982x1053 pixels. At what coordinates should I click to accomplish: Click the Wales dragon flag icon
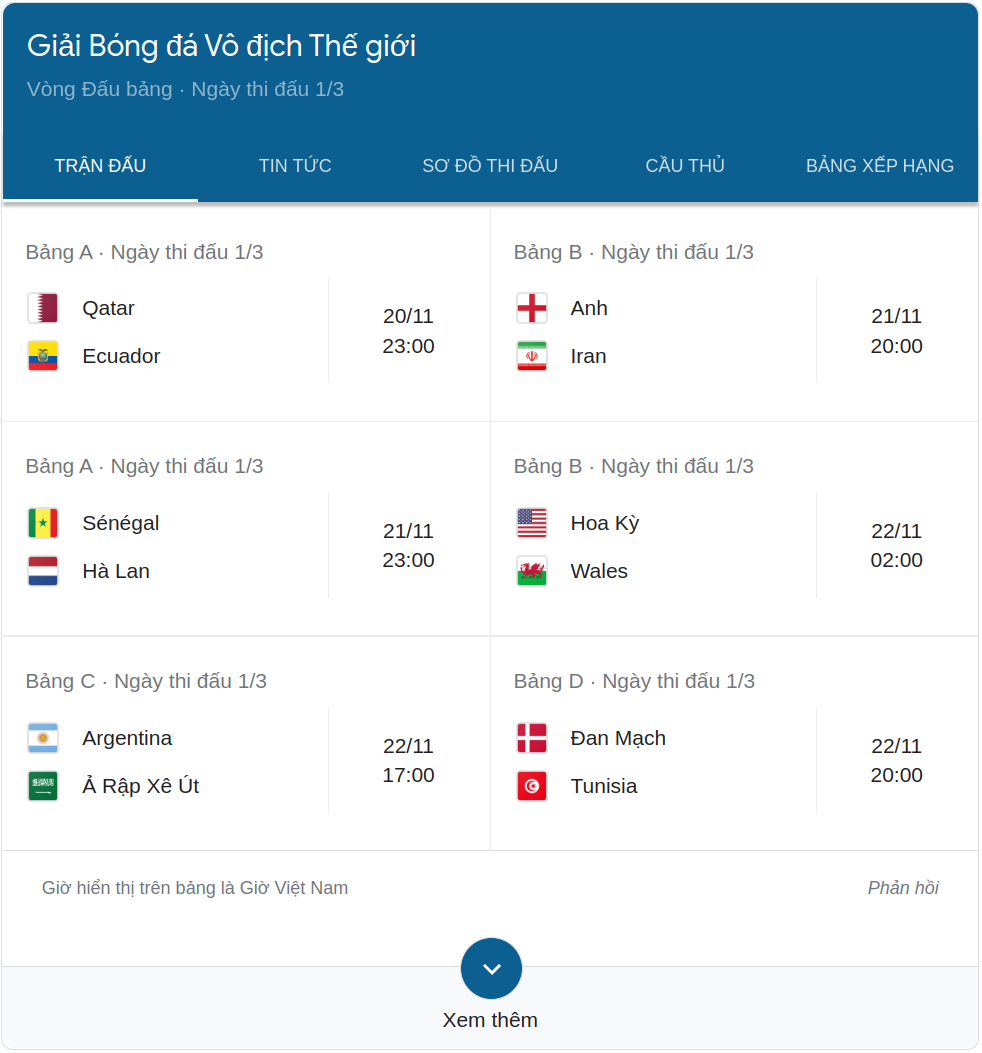532,571
